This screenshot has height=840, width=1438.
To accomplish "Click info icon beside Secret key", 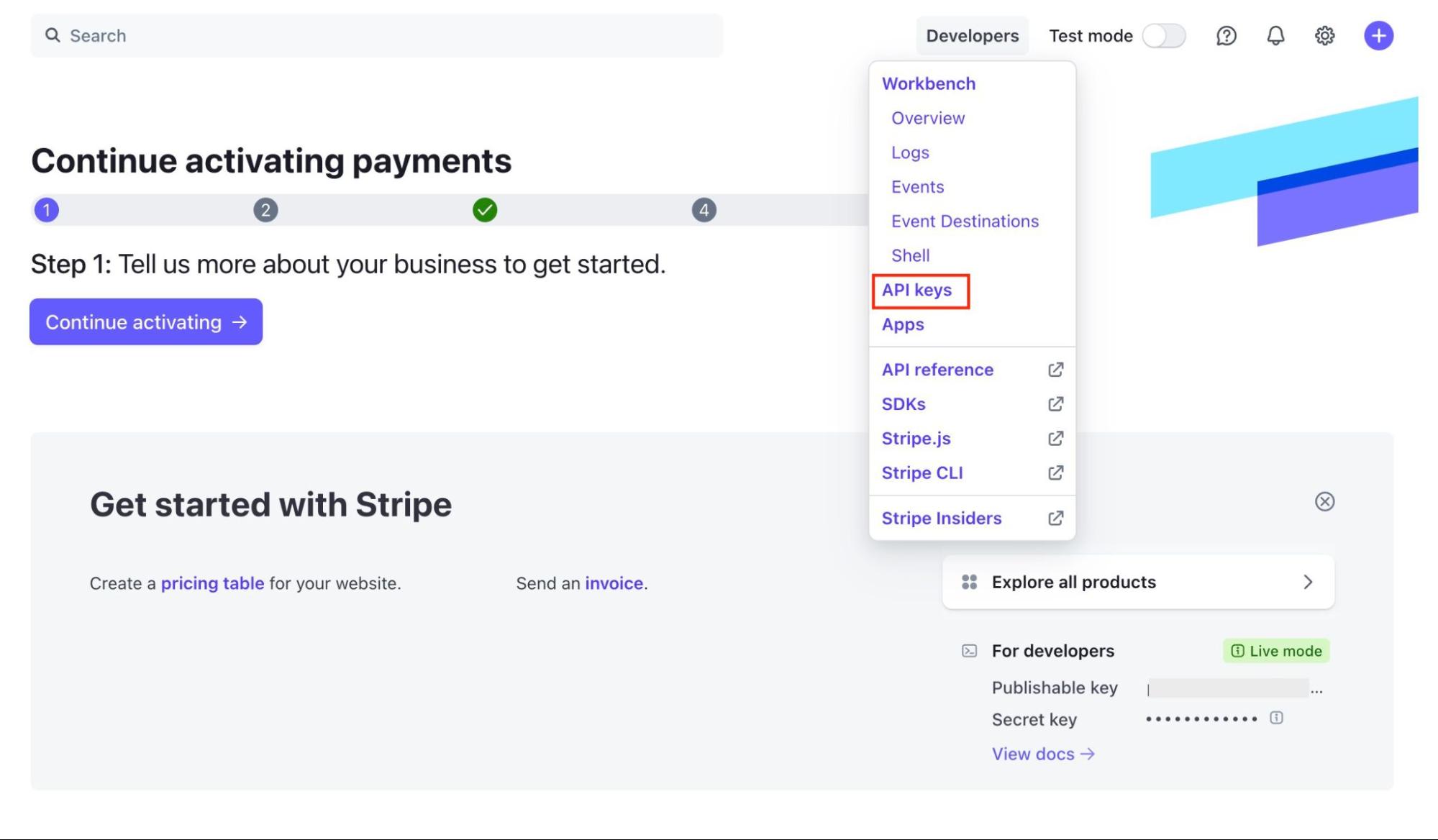I will pos(1276,718).
